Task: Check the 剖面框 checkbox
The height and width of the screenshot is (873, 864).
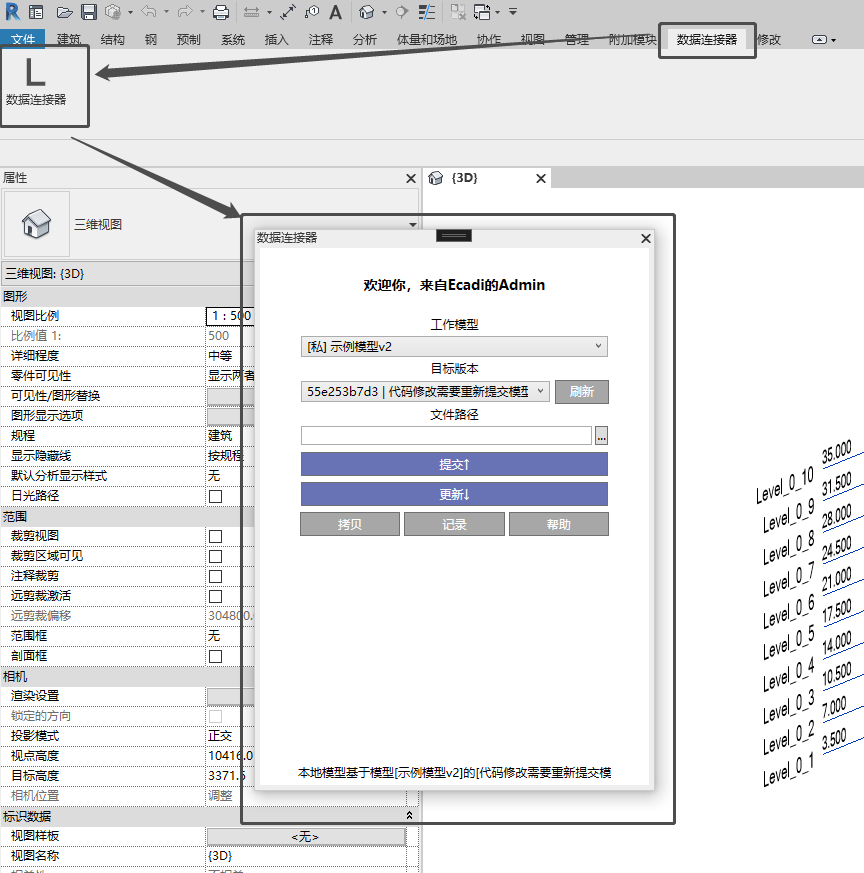Action: point(215,656)
